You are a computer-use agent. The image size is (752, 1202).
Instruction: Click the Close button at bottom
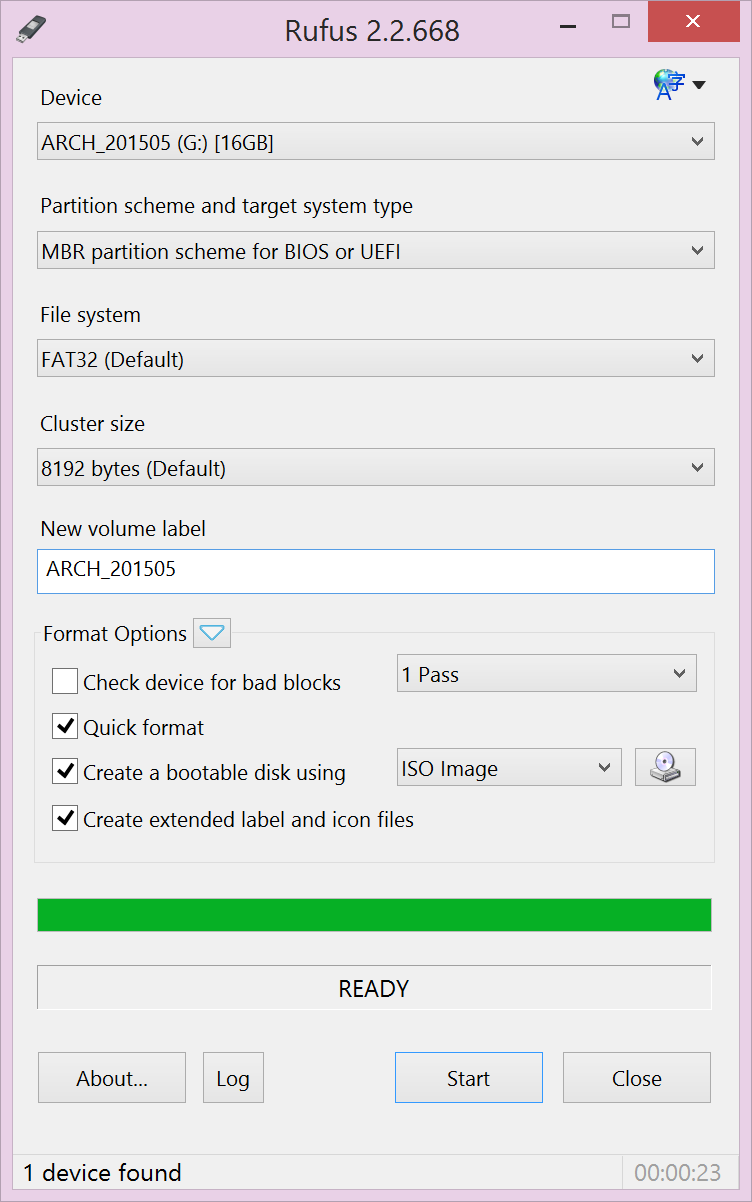point(637,1078)
